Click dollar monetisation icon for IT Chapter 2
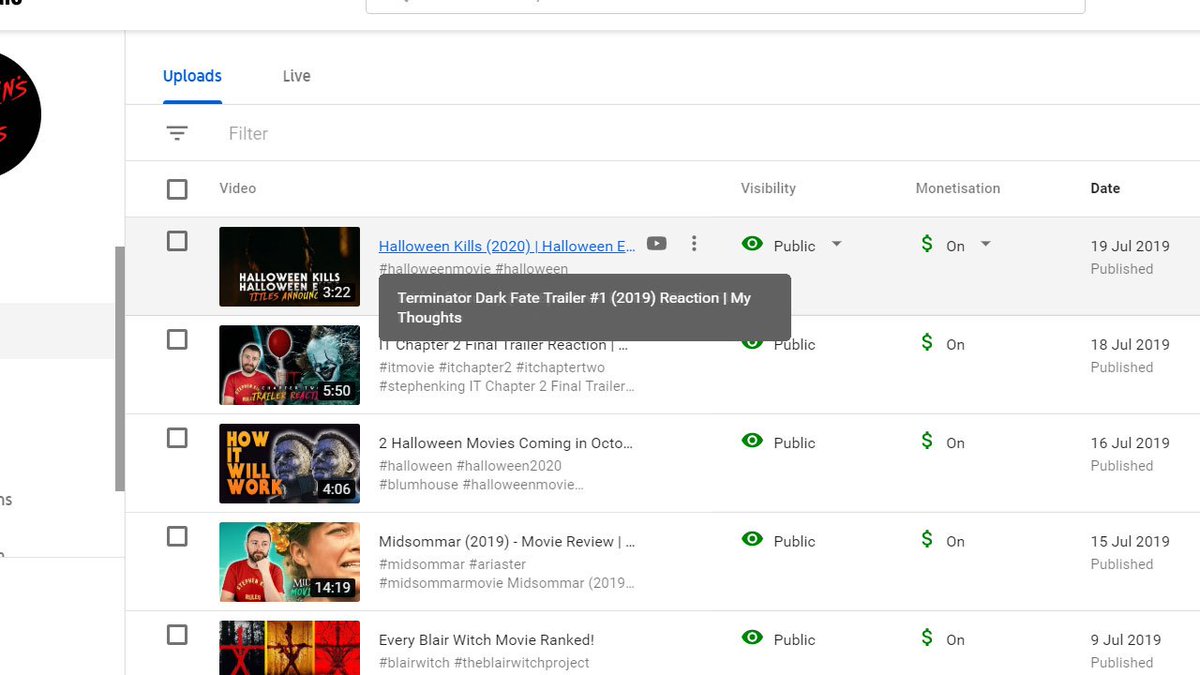Image resolution: width=1200 pixels, height=675 pixels. click(927, 343)
